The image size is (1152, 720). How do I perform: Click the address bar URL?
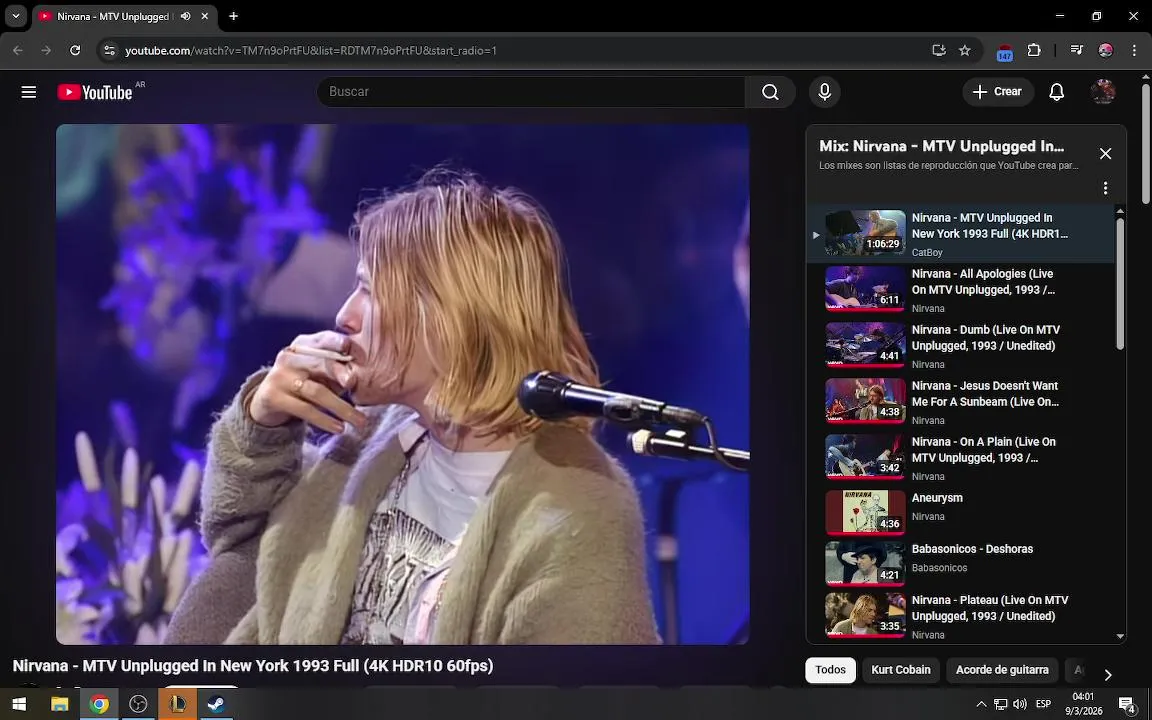point(311,51)
